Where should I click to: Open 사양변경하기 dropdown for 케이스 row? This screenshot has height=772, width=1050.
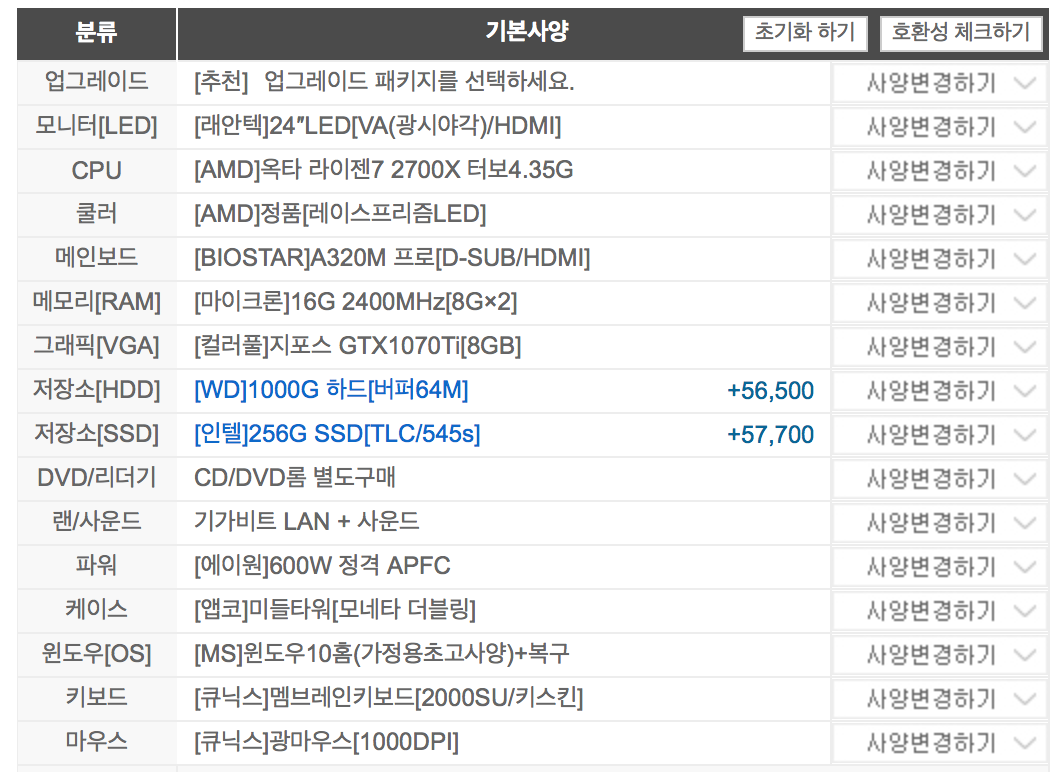point(938,611)
